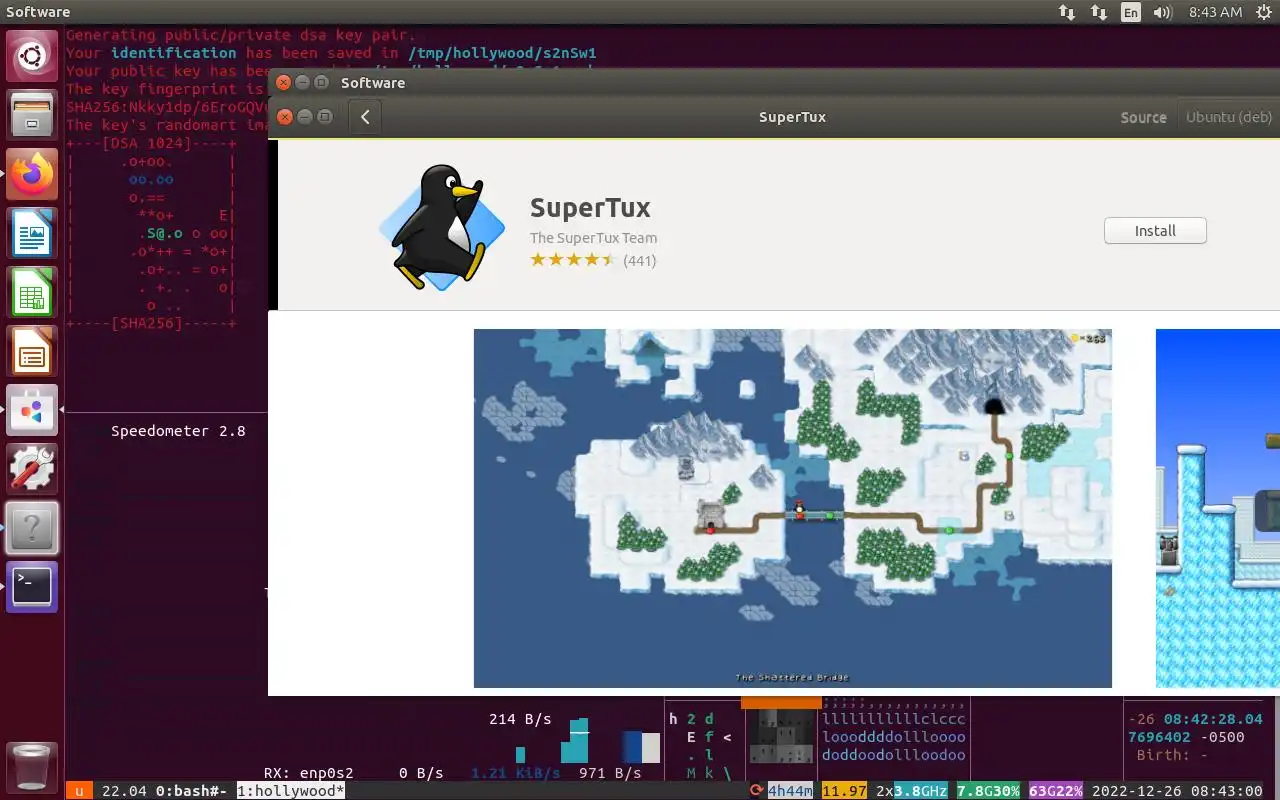Click the [DSA 1024] randomart header
This screenshot has width=1280, height=800.
click(x=152, y=143)
